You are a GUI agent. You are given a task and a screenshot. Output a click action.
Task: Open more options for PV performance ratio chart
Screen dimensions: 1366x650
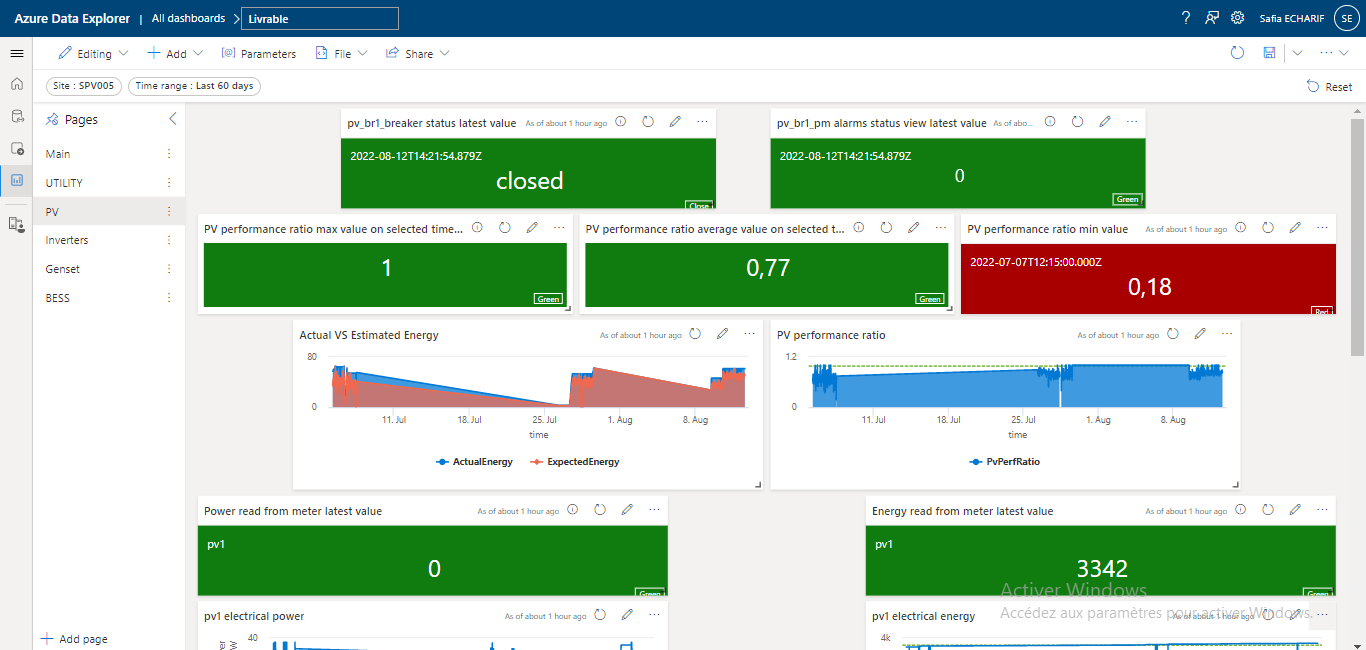click(x=1227, y=334)
